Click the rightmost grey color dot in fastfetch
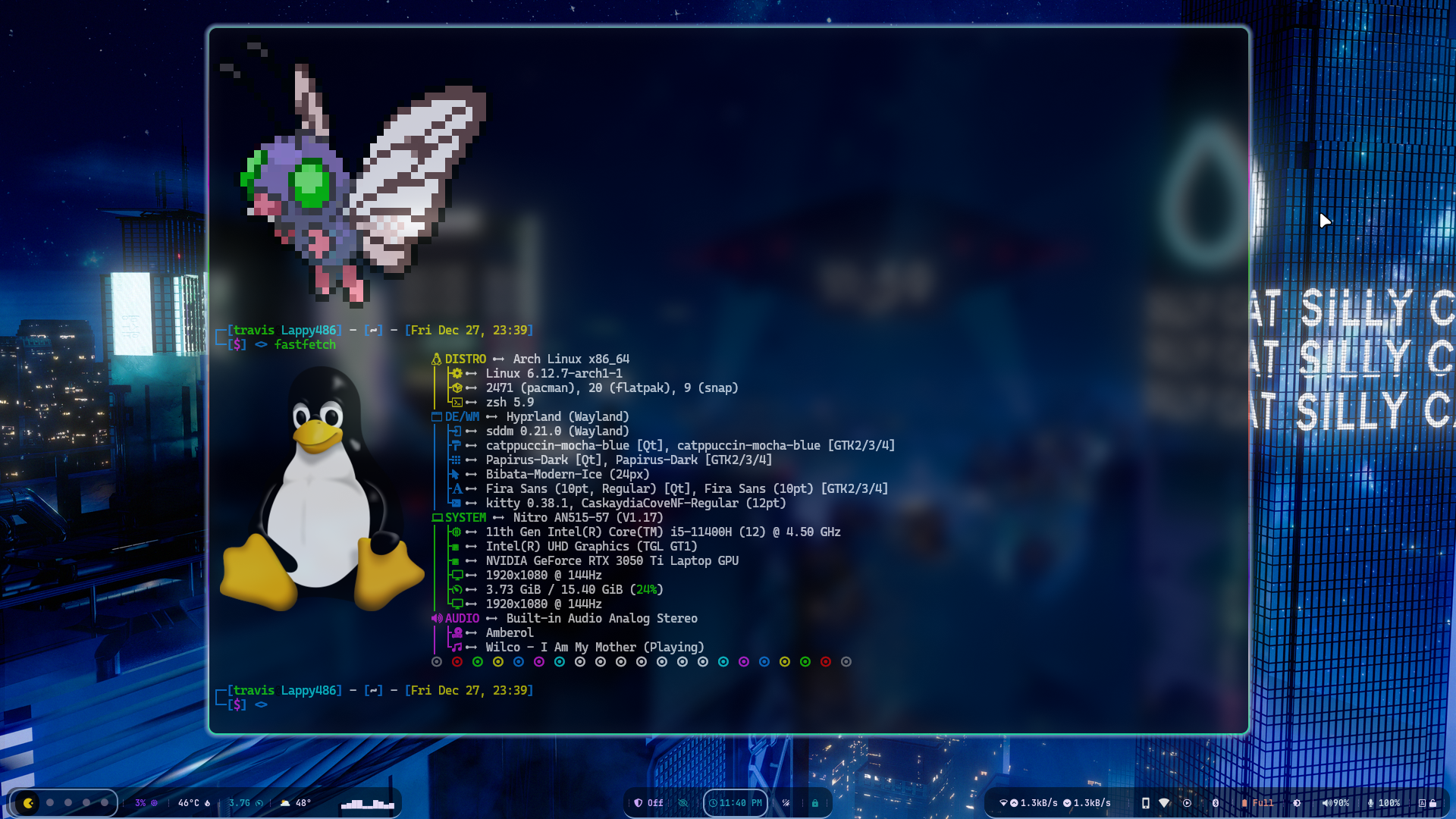The height and width of the screenshot is (819, 1456). pos(846,661)
